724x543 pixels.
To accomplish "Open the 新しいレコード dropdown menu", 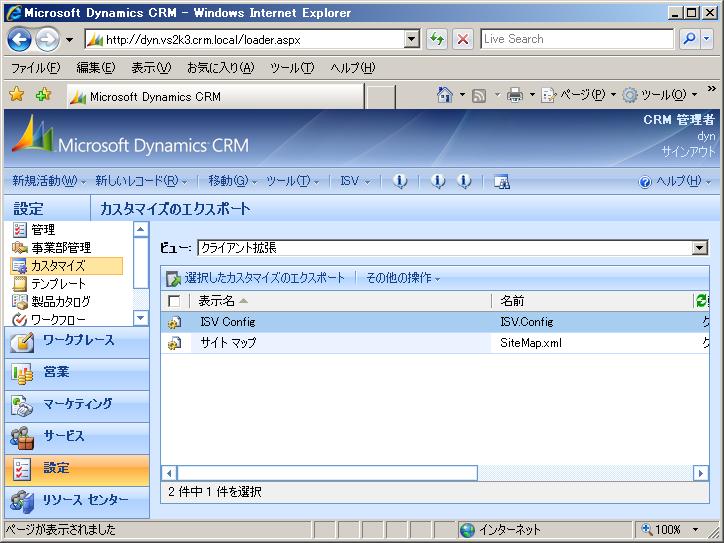I will point(141,181).
